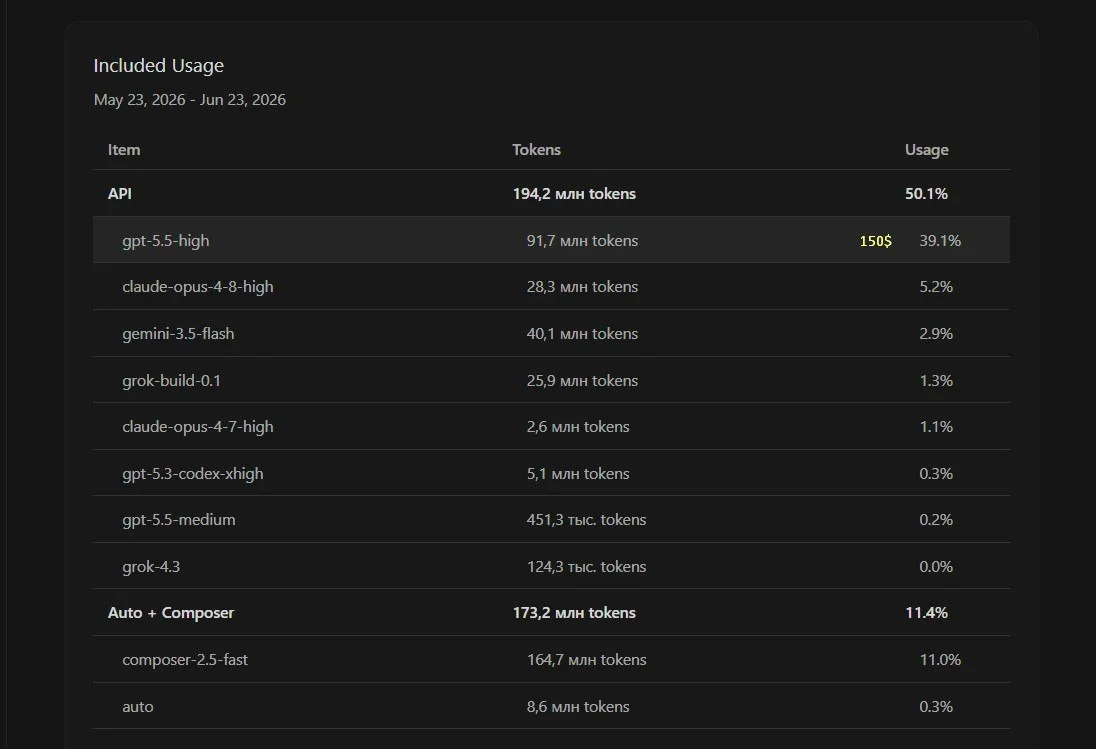Viewport: 1096px width, 749px height.
Task: Click the Item column header
Action: 124,150
